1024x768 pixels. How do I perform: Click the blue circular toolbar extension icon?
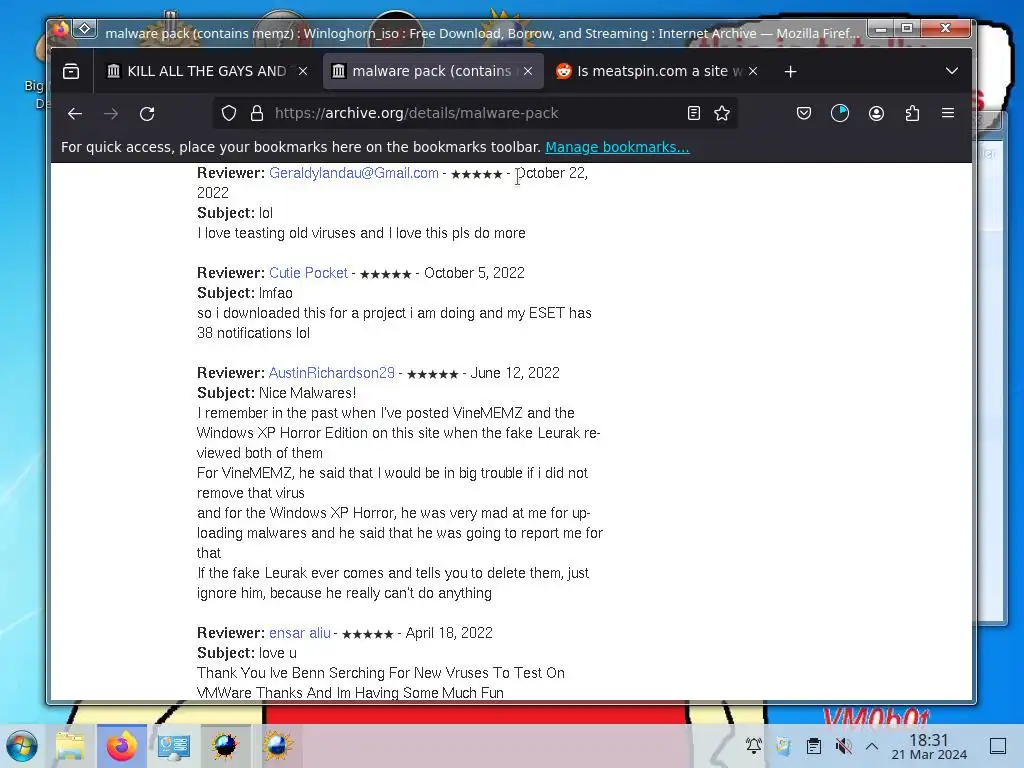click(840, 114)
